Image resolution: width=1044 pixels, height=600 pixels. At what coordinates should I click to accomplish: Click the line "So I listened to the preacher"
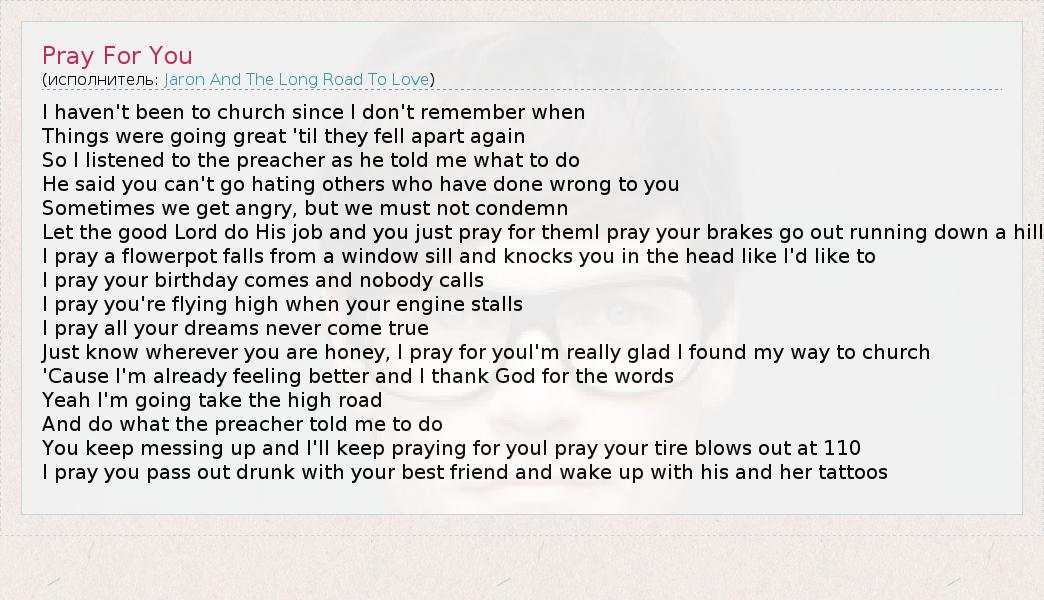[310, 160]
